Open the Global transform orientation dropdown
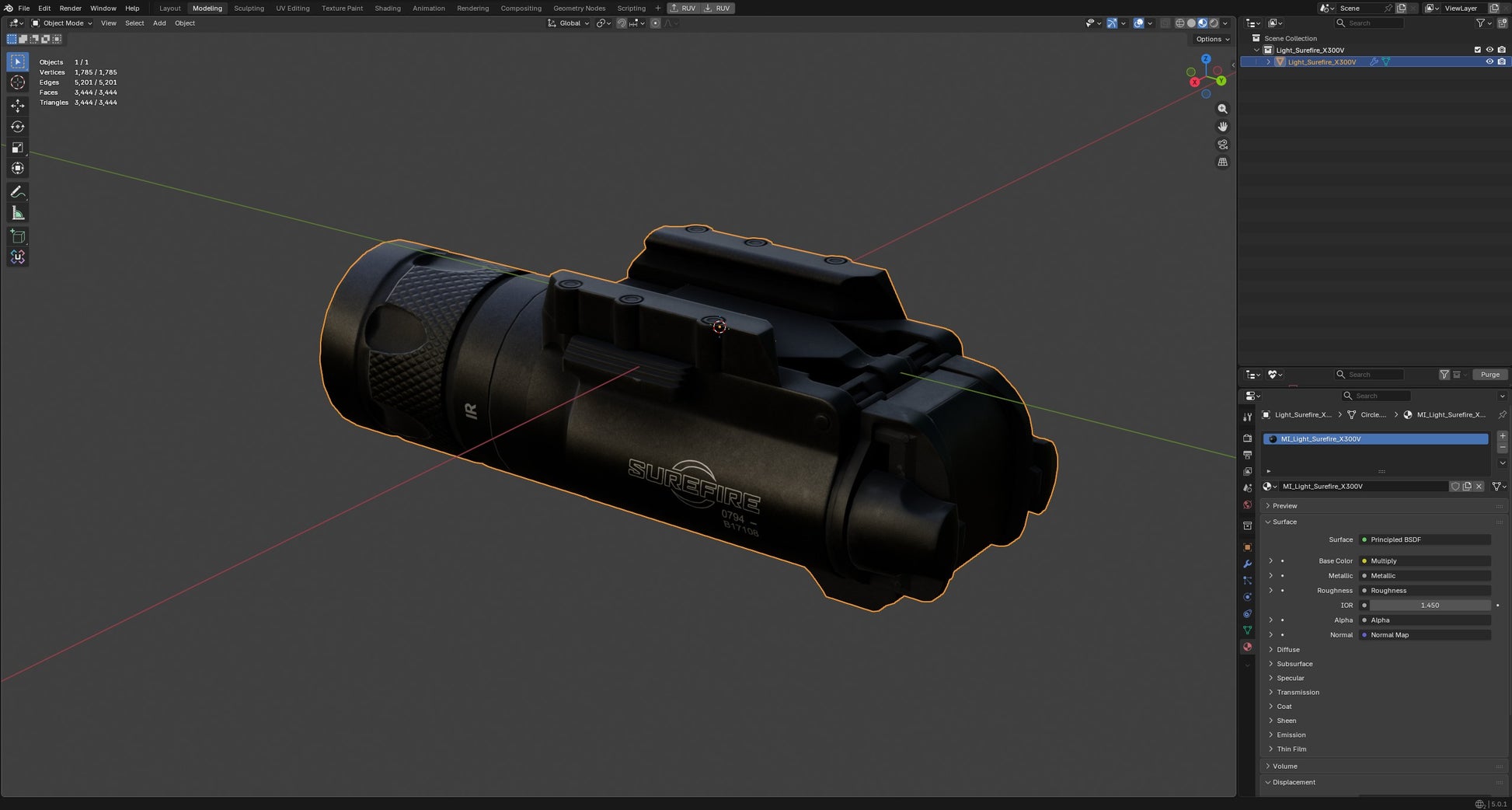Screen dimensions: 1512x810 click(x=569, y=23)
